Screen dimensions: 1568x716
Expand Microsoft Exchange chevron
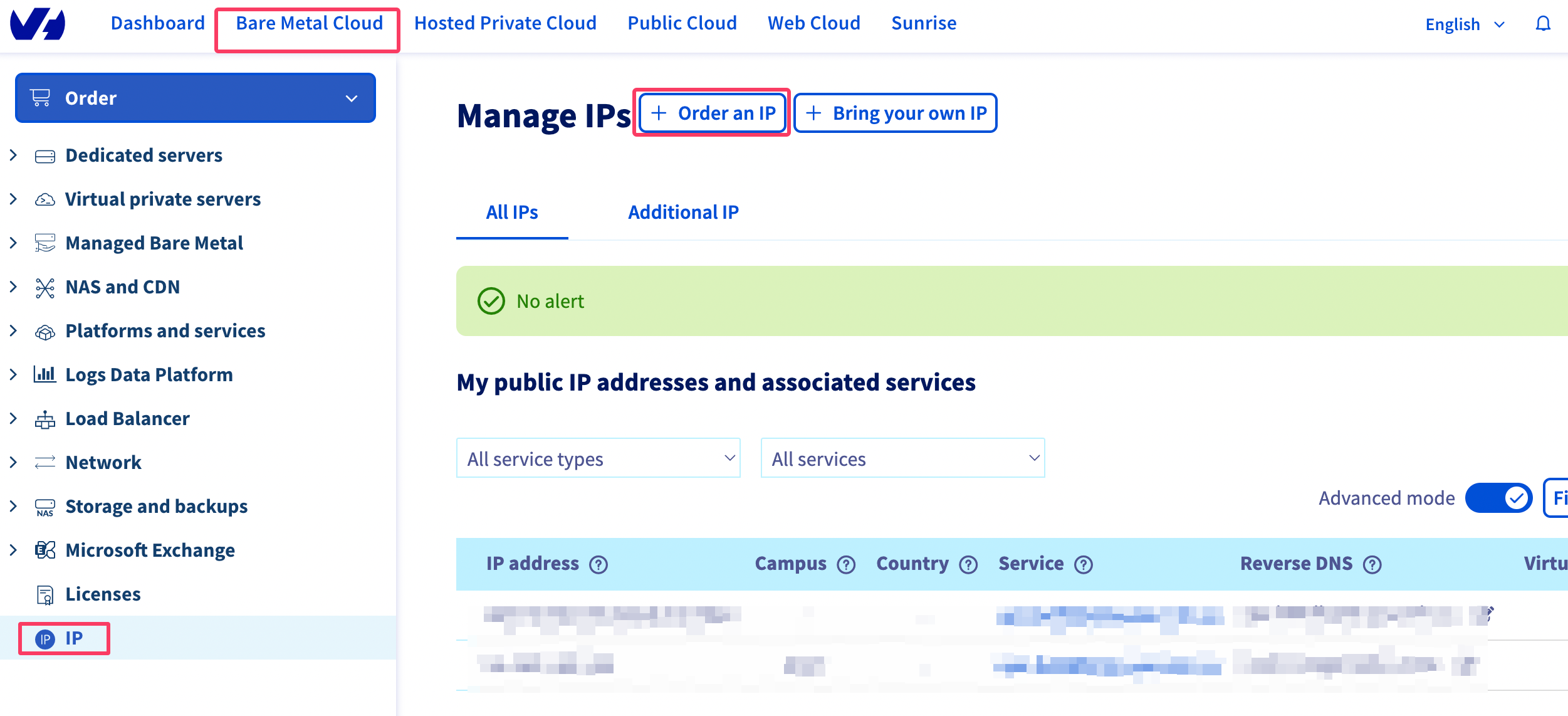coord(13,550)
